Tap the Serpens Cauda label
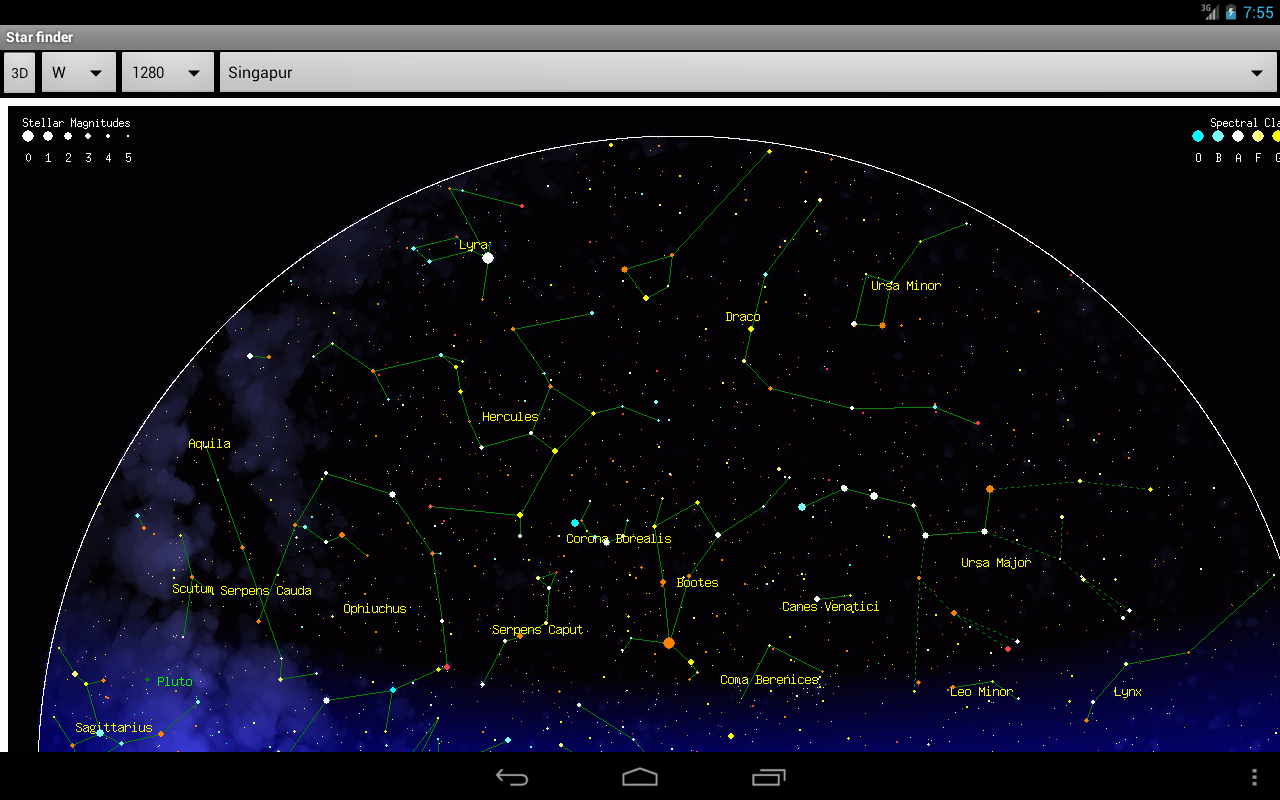This screenshot has height=800, width=1280. click(x=266, y=591)
